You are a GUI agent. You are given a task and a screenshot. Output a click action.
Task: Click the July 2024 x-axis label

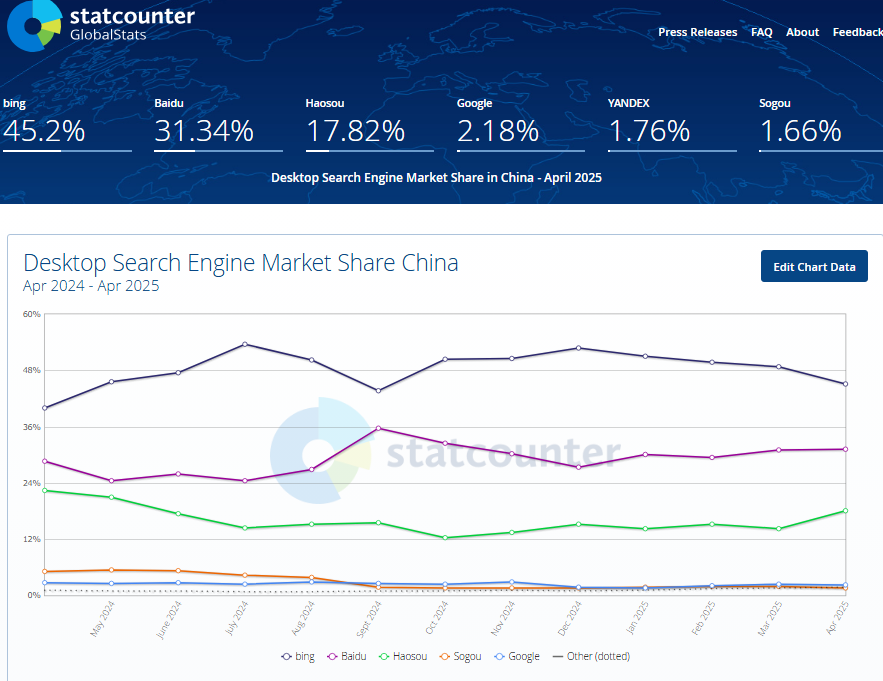pos(237,618)
